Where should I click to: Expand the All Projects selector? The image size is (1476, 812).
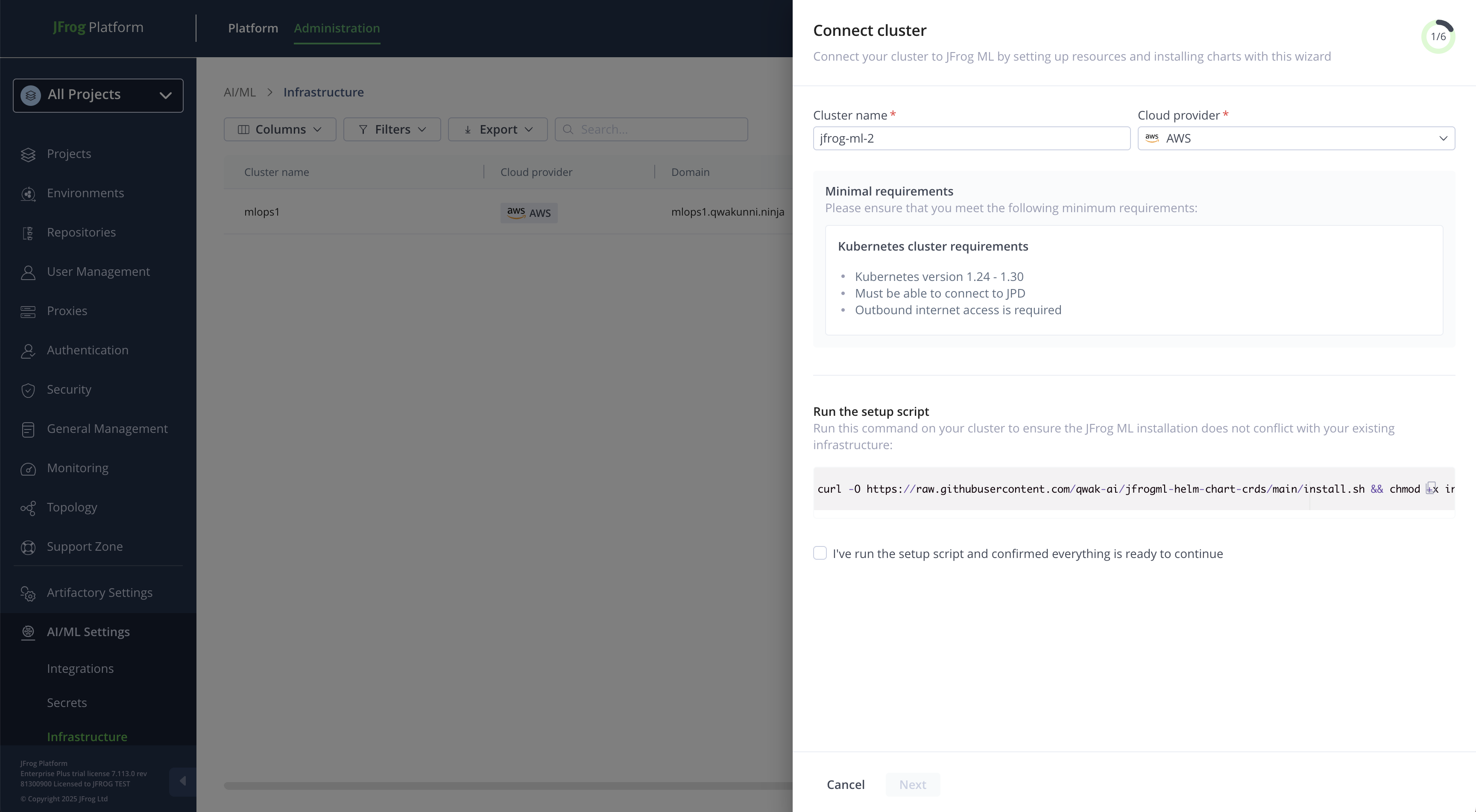point(98,95)
